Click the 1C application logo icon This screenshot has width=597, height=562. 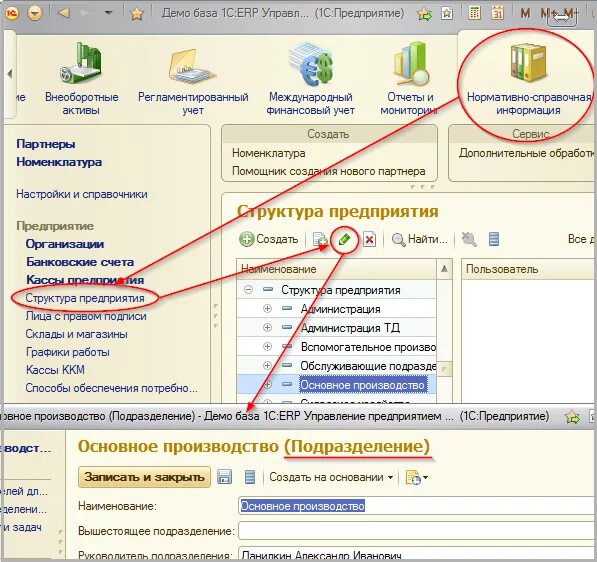point(12,14)
